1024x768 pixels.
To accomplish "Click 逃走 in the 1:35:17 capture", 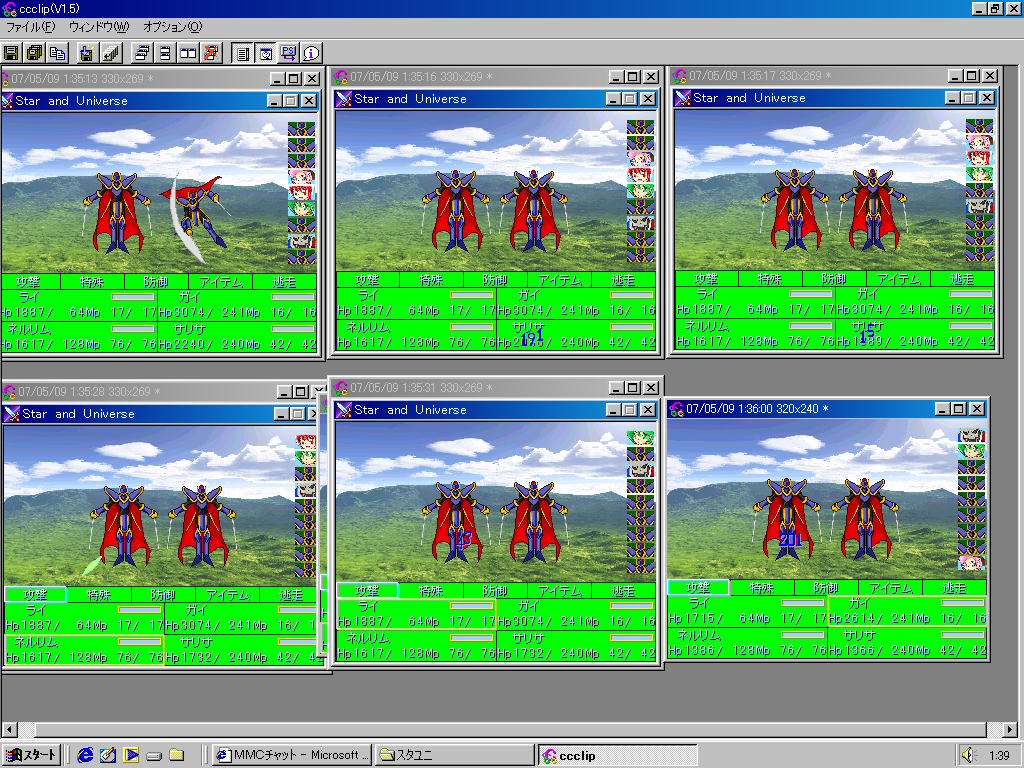I will tap(962, 280).
